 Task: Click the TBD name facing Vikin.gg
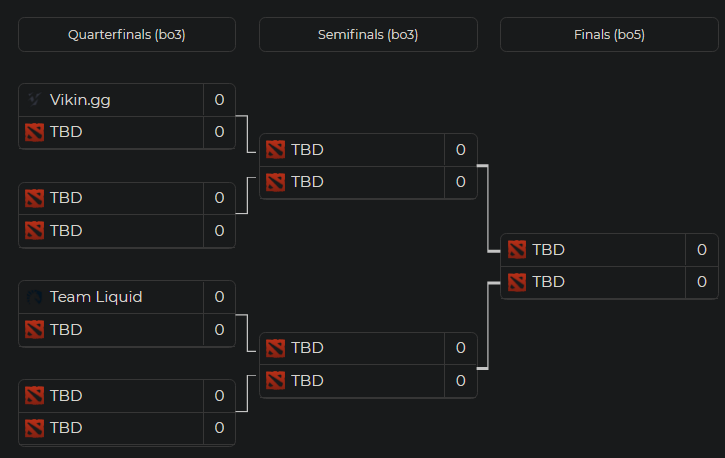pyautogui.click(x=66, y=132)
